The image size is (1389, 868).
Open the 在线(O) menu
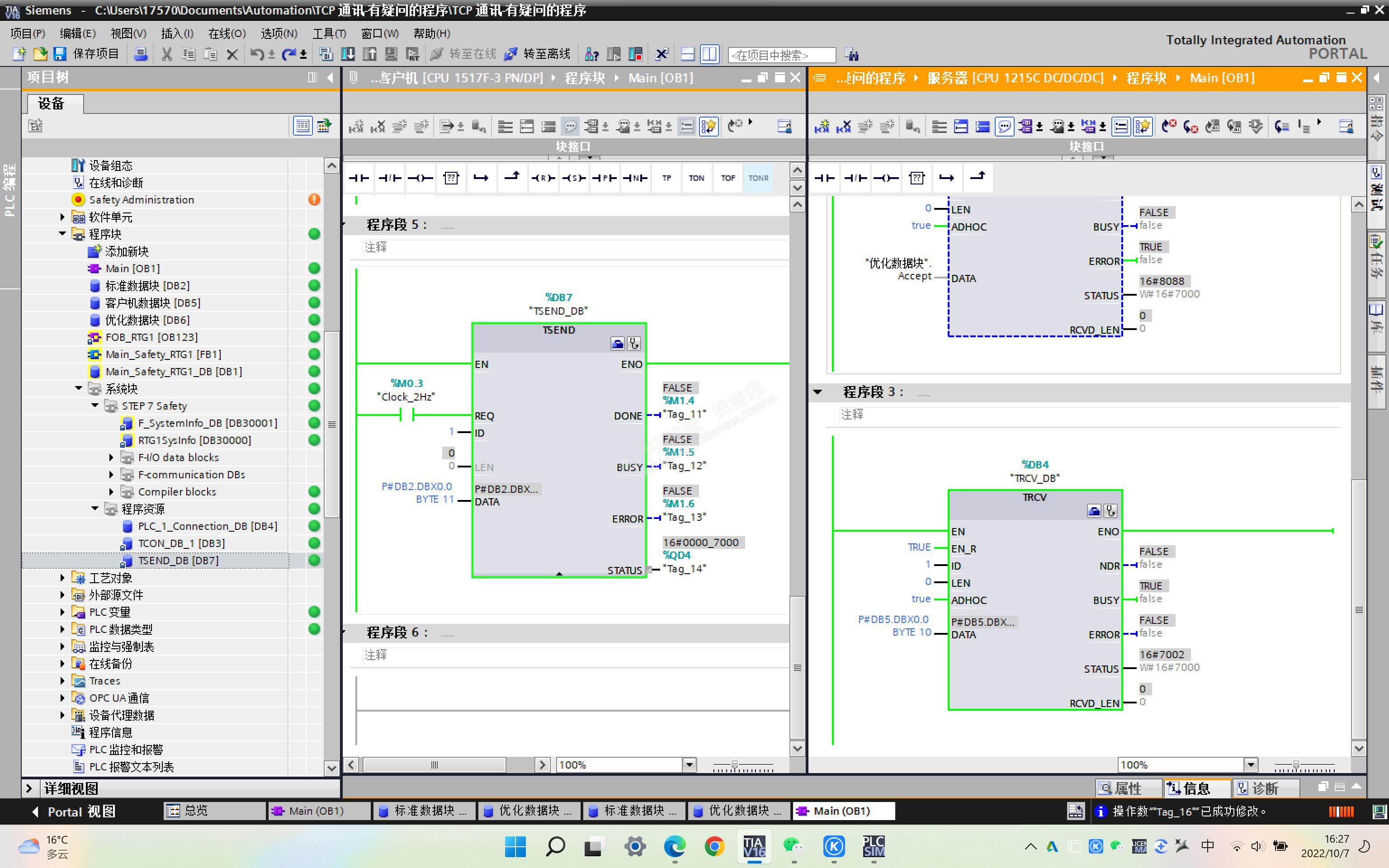tap(227, 33)
